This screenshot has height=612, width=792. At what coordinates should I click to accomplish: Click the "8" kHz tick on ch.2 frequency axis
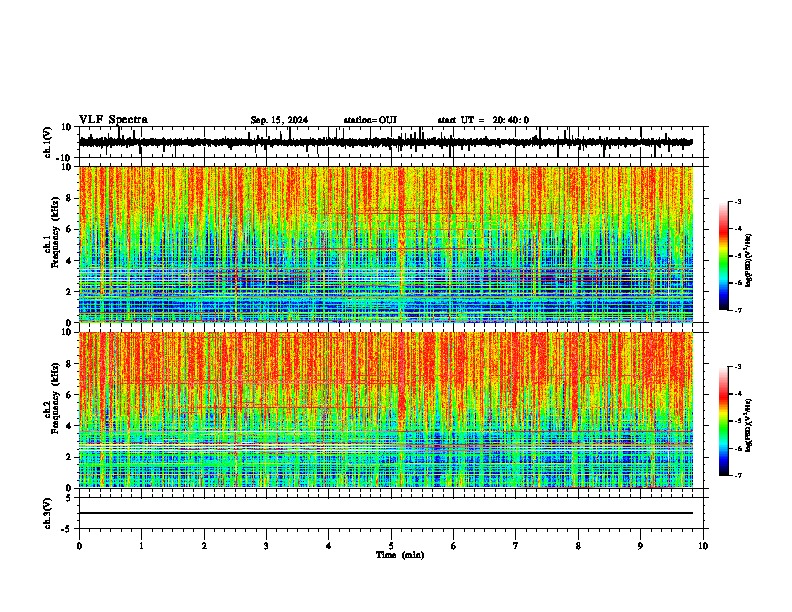pyautogui.click(x=70, y=364)
